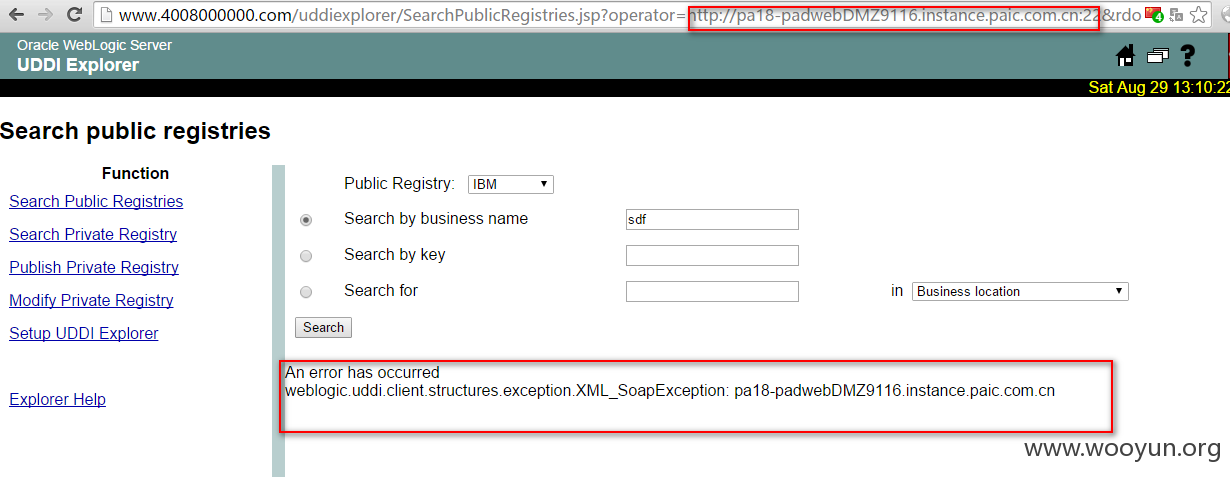The width and height of the screenshot is (1230, 477).
Task: Open the Search Private Registry link
Action: pyautogui.click(x=93, y=234)
